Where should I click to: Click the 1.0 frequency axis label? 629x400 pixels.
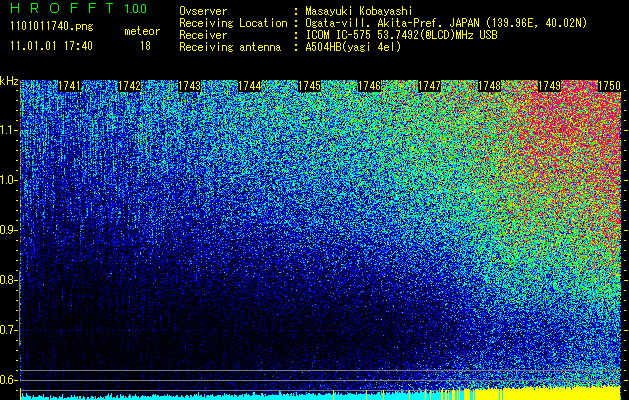(x=9, y=180)
